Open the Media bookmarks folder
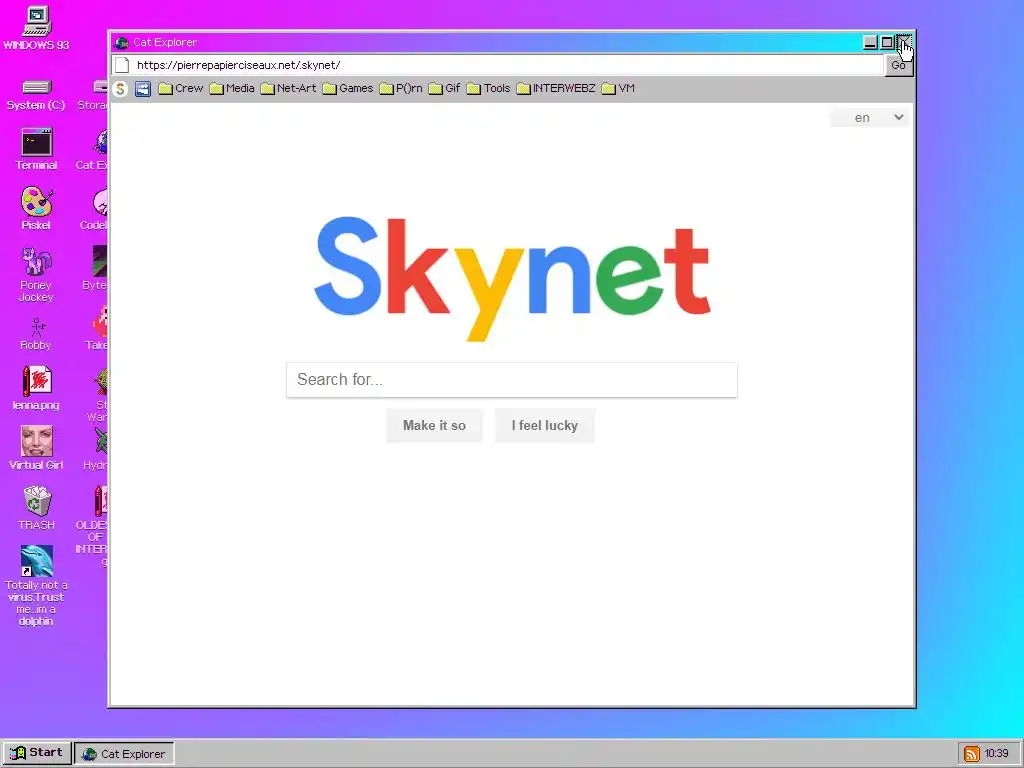Screen dimensions: 1024x768 [x=232, y=88]
